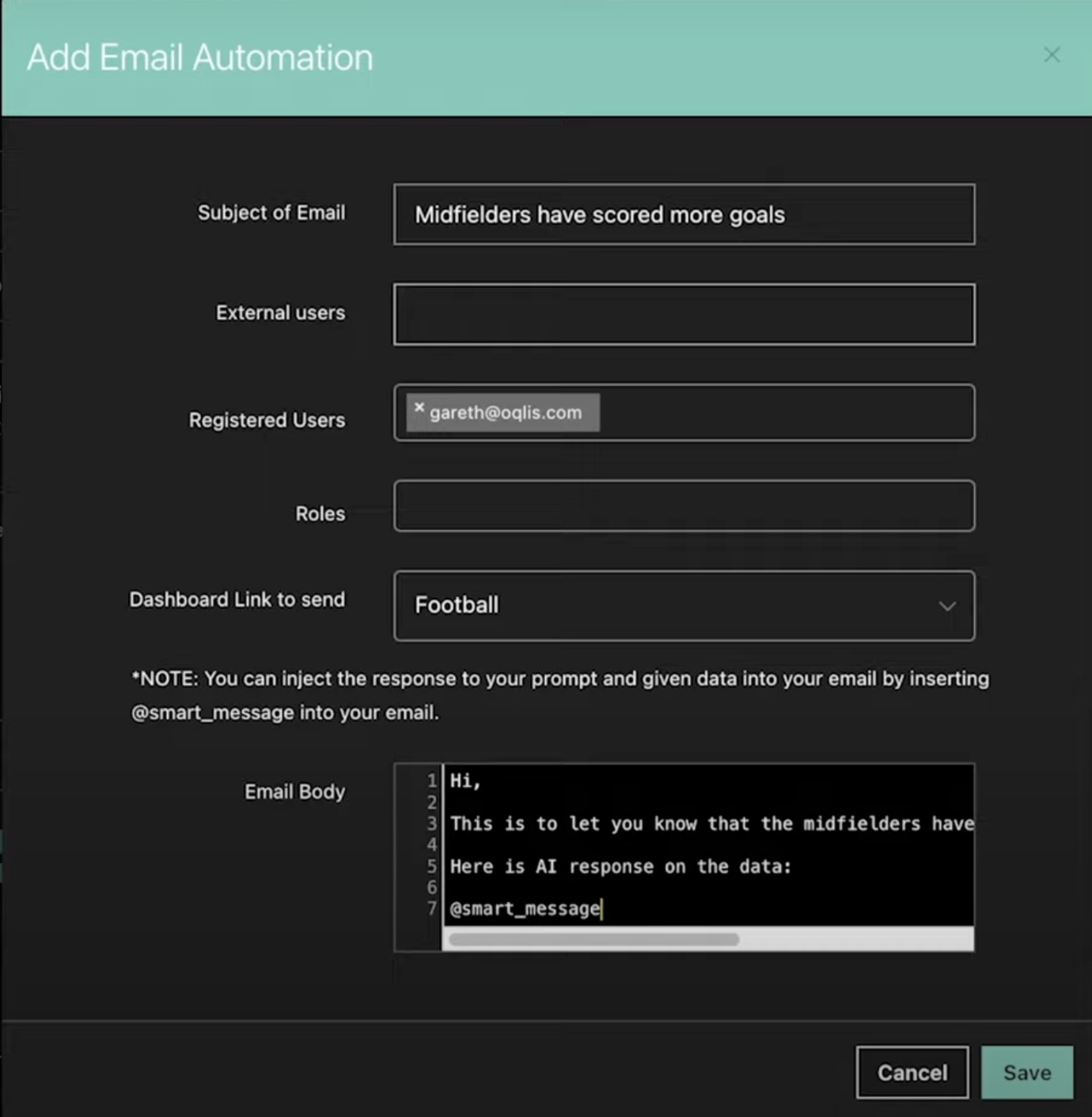Click the dropdown chevron beside Football

point(947,606)
